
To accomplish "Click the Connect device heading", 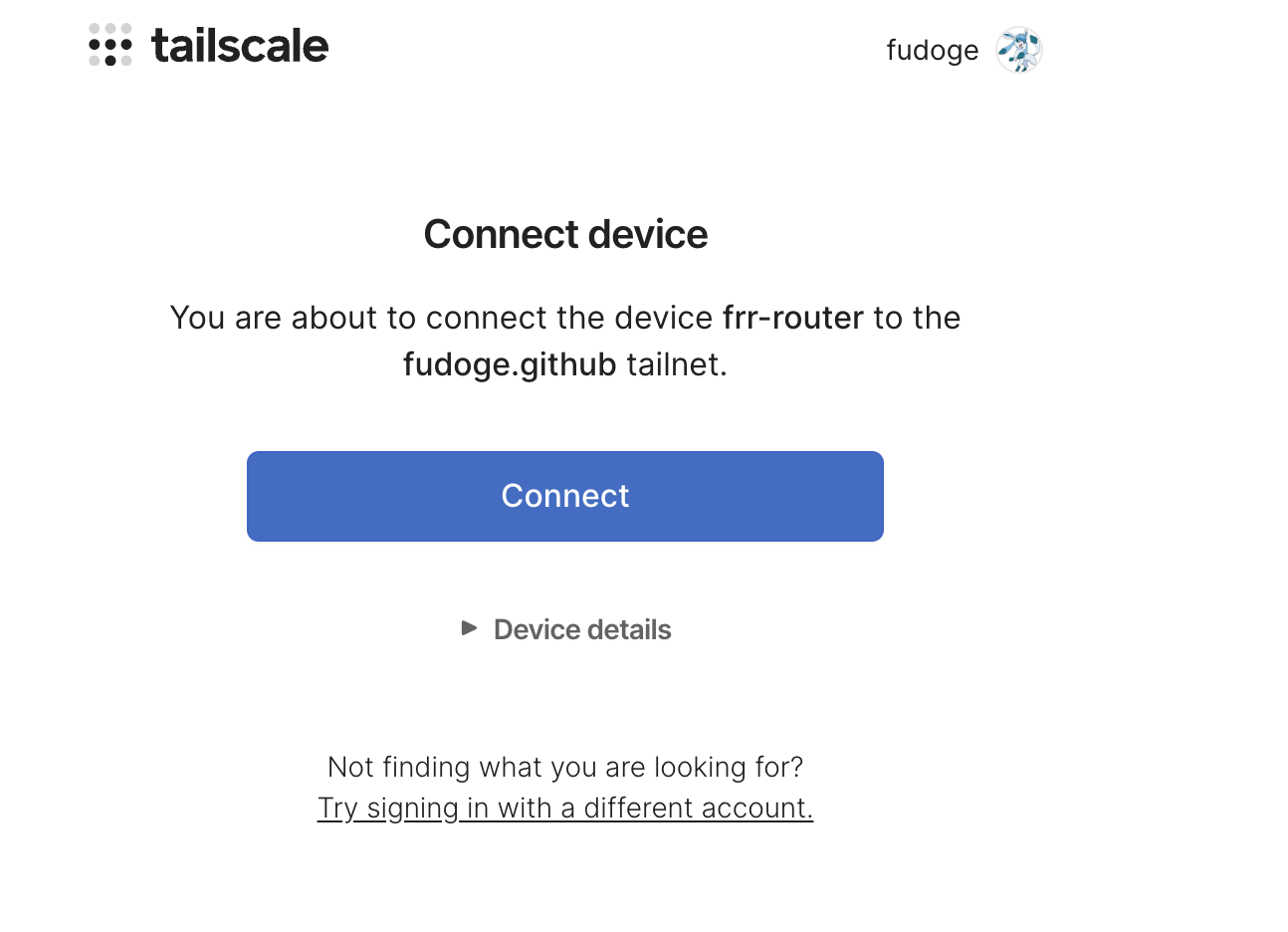I will (565, 234).
